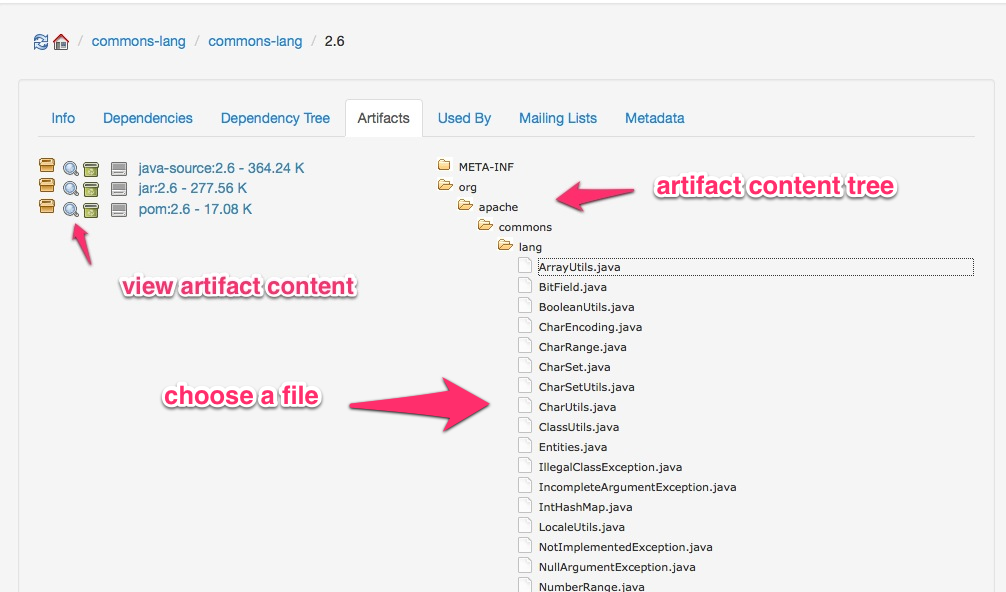This screenshot has width=1006, height=592.
Task: Switch to the Dependencies tab
Action: coord(148,118)
